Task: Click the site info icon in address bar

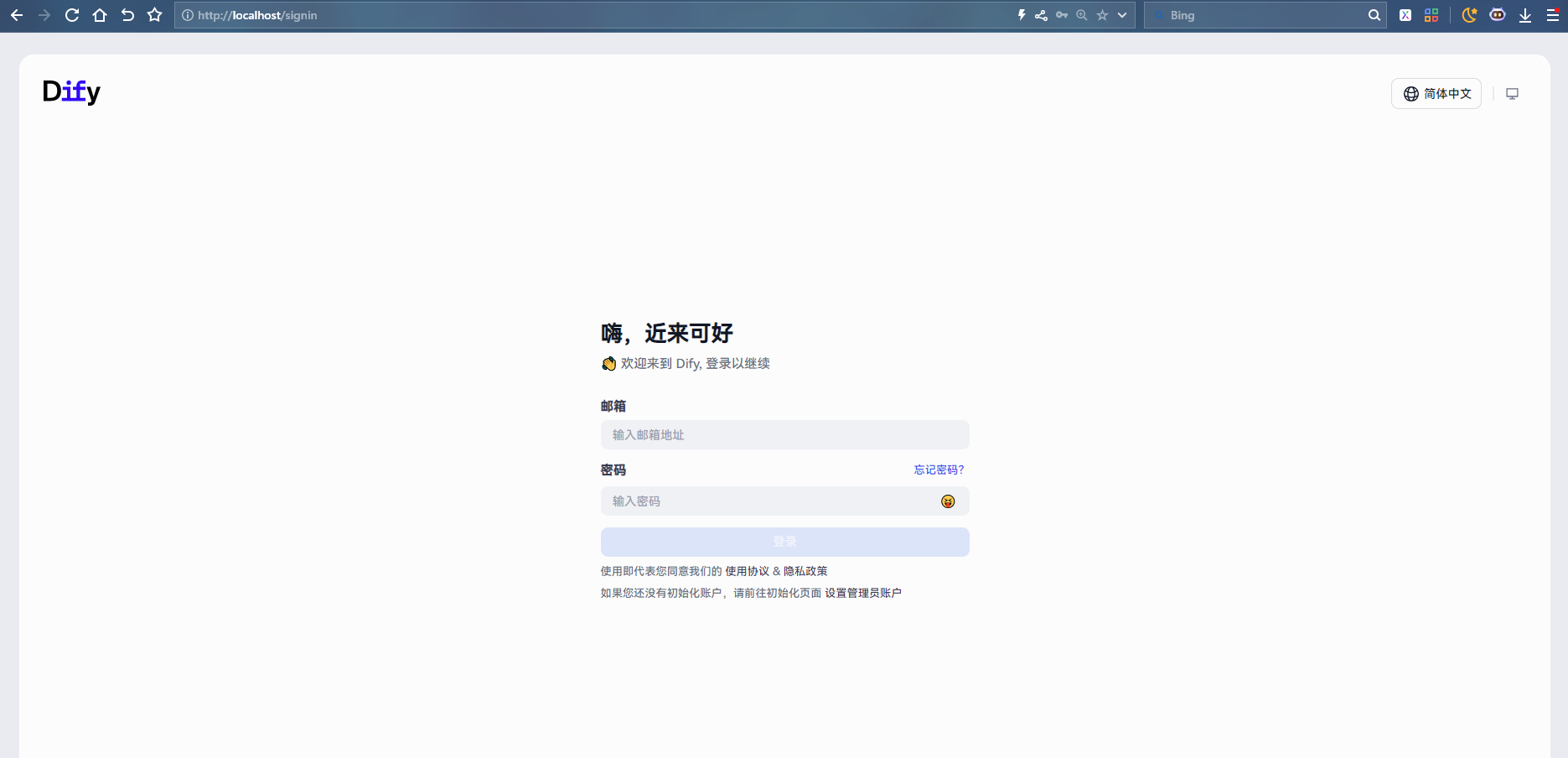Action: [188, 15]
